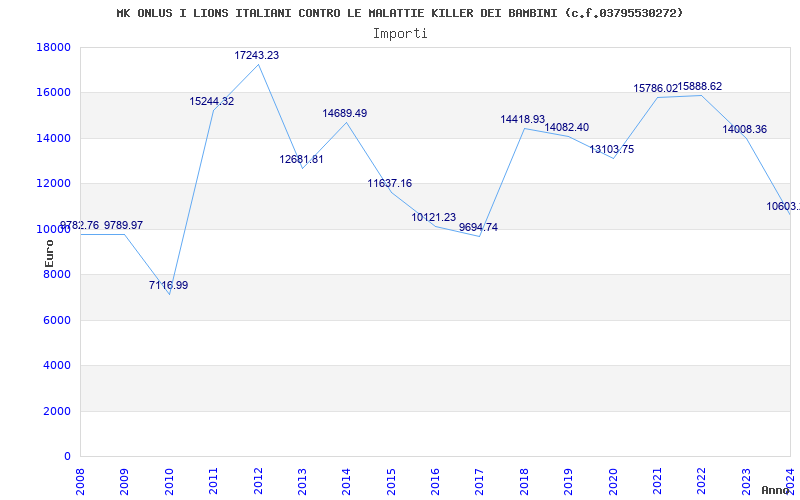Click the x-axis year label 2021
The image size is (800, 500).
(x=657, y=481)
